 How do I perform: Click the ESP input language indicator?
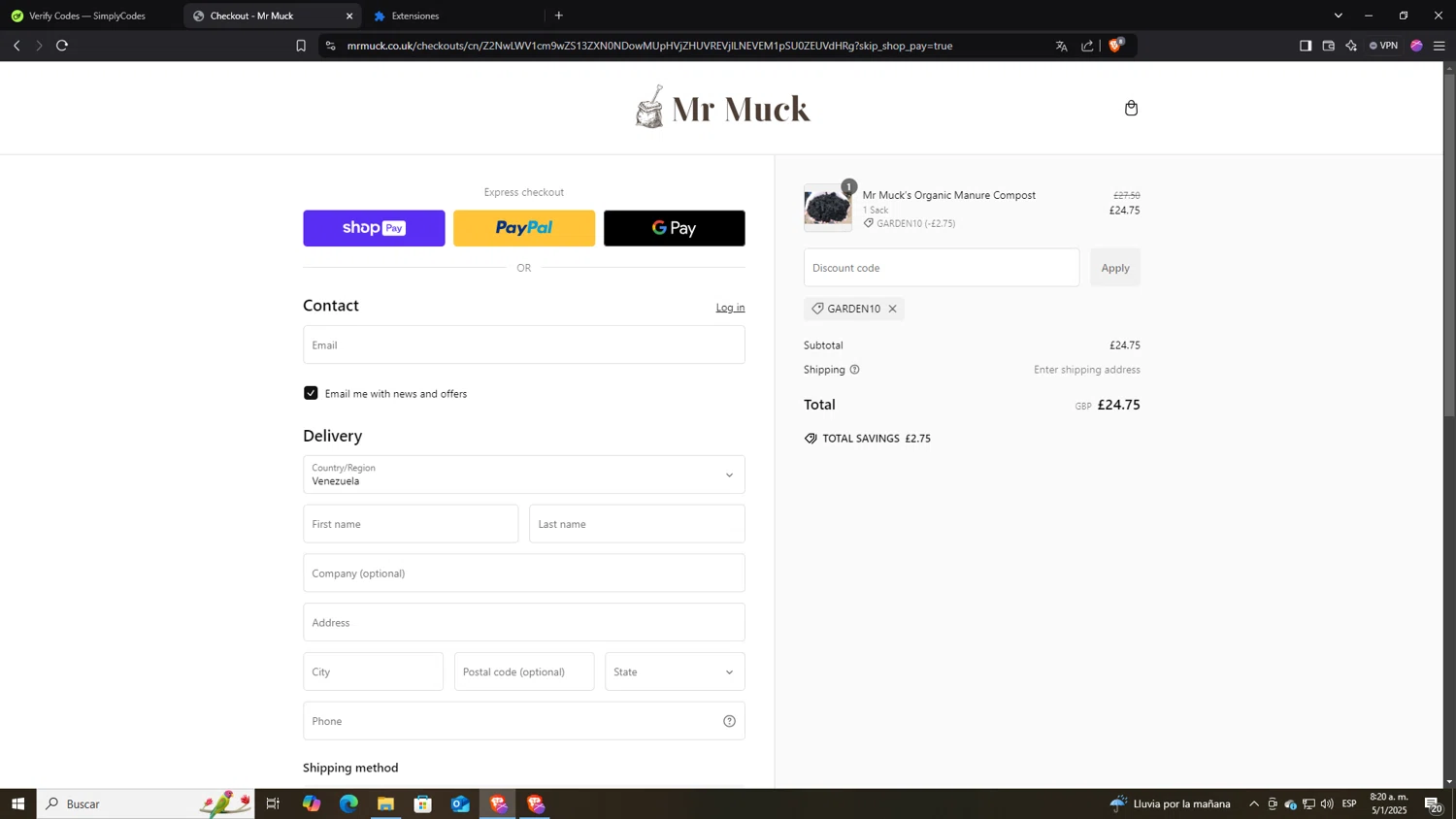[1349, 803]
